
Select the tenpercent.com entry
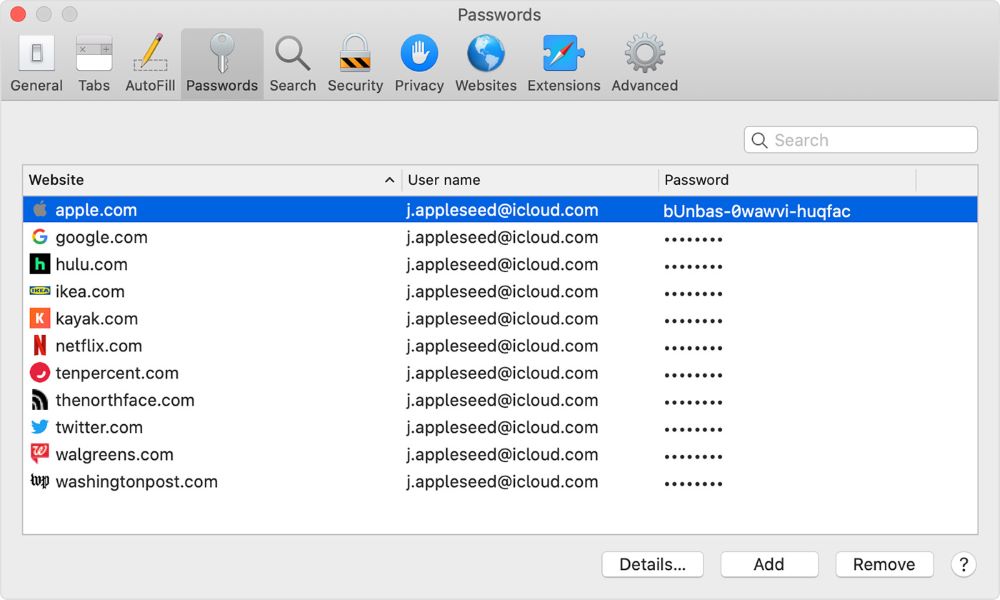pos(500,373)
